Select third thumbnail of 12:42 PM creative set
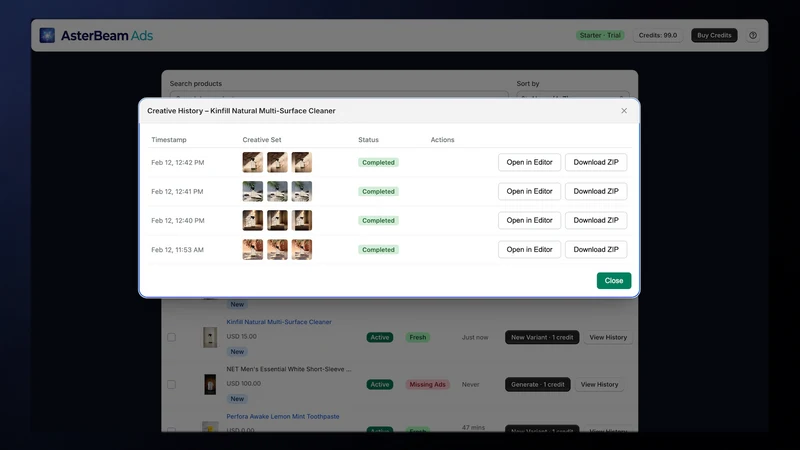The width and height of the screenshot is (800, 450). pos(302,162)
